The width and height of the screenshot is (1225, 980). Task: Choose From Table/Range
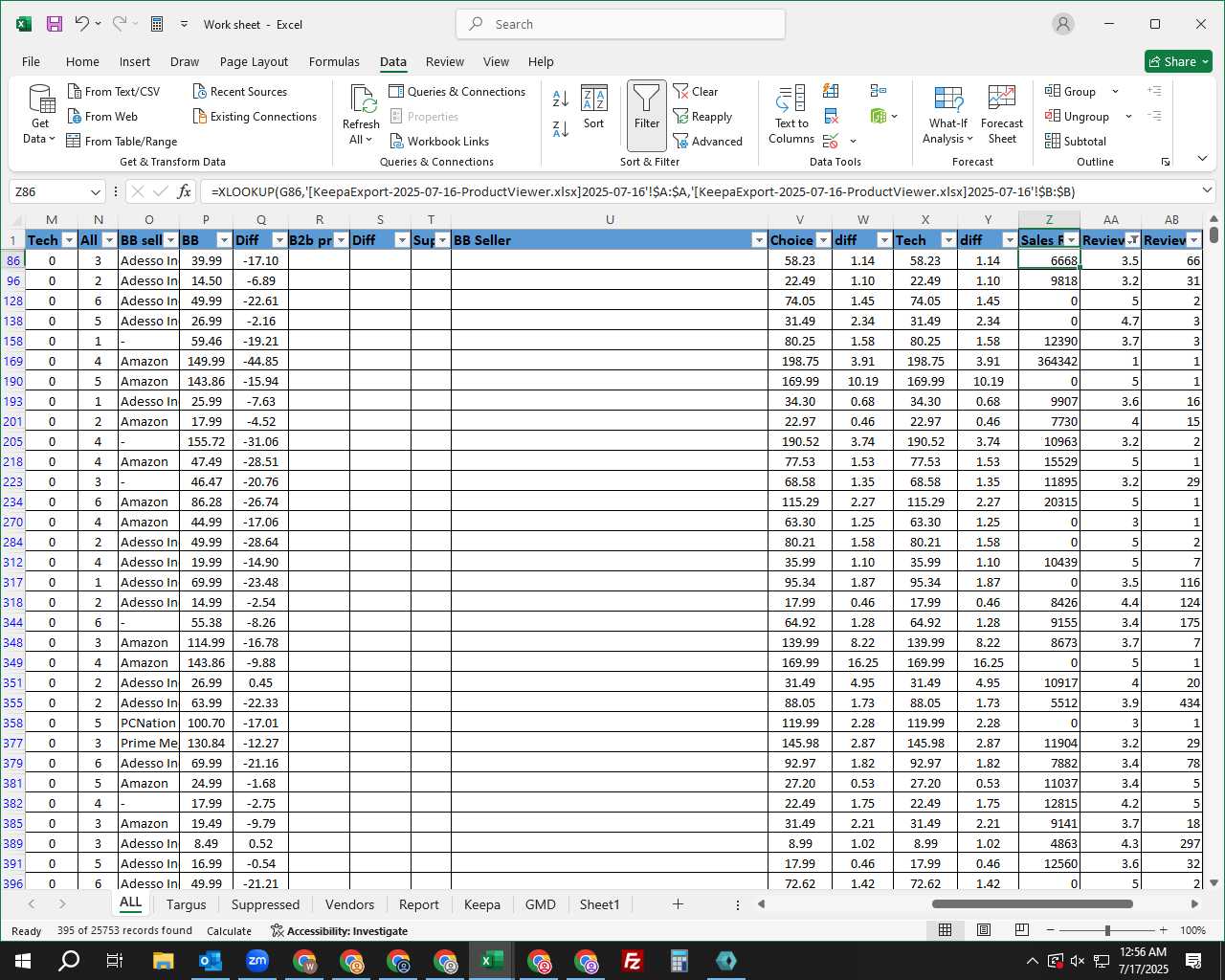(122, 142)
